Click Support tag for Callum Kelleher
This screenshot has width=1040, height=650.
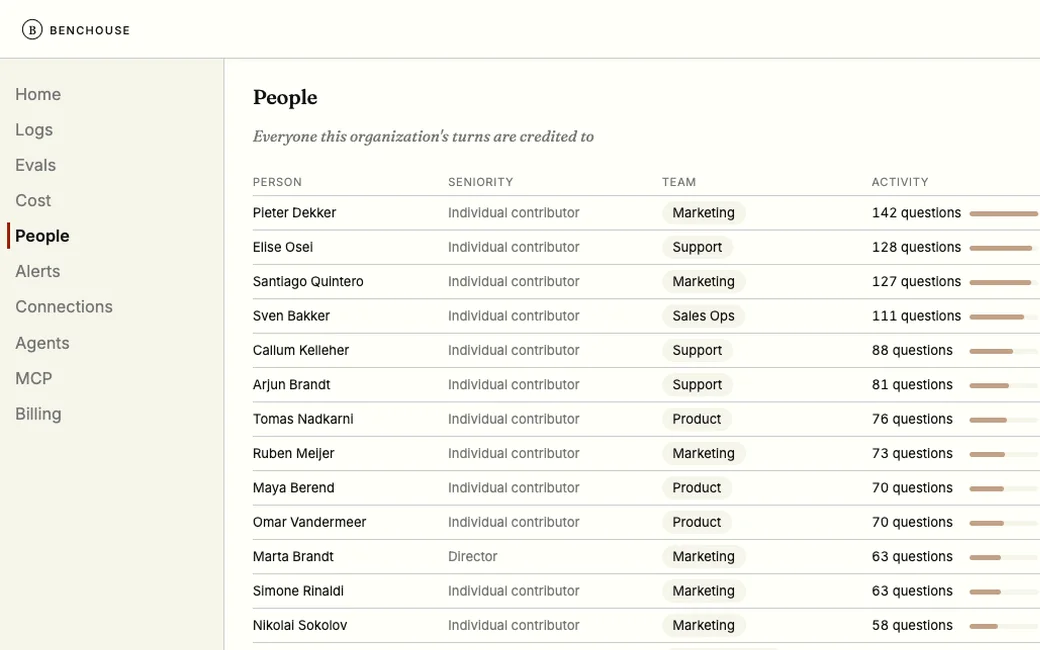(697, 350)
